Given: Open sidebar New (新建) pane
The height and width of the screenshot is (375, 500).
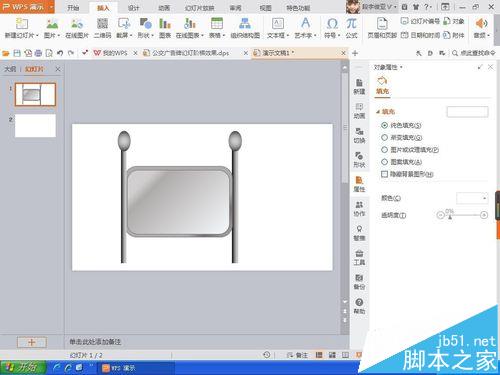Looking at the screenshot, I should point(359,86).
